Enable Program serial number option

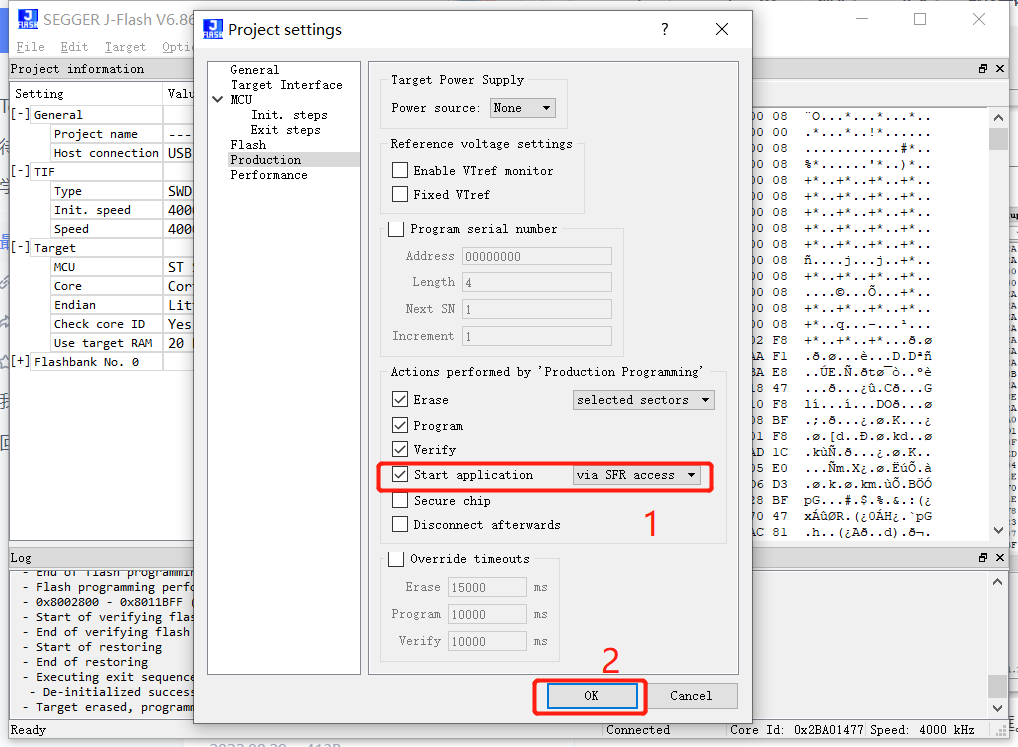point(395,228)
